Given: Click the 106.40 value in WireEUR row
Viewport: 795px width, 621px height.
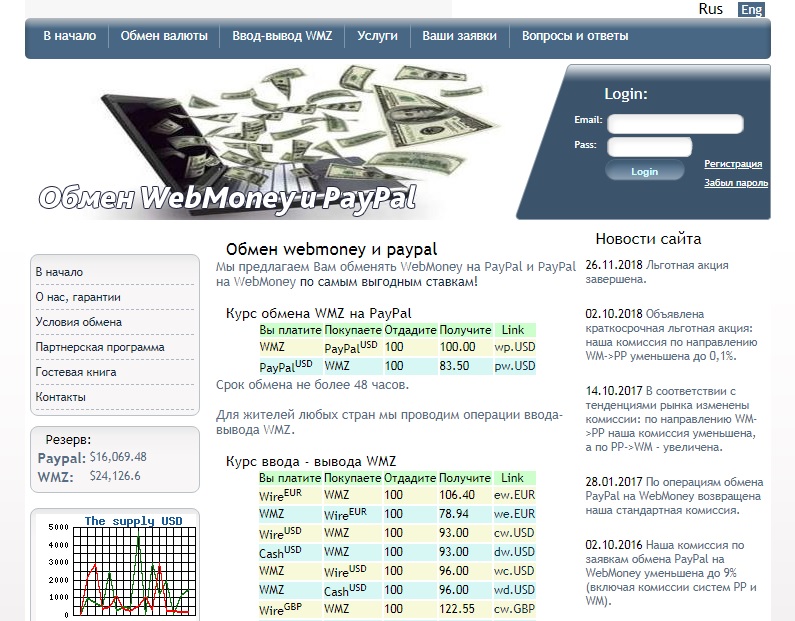Looking at the screenshot, I should [x=457, y=495].
